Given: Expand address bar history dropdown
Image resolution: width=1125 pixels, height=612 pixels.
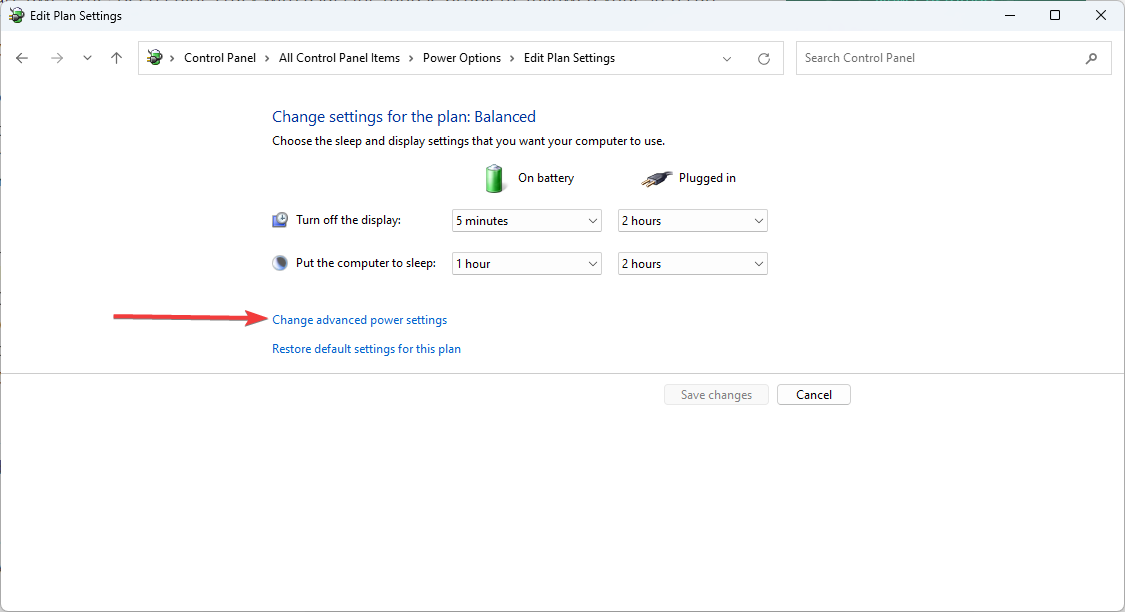Looking at the screenshot, I should pos(727,58).
